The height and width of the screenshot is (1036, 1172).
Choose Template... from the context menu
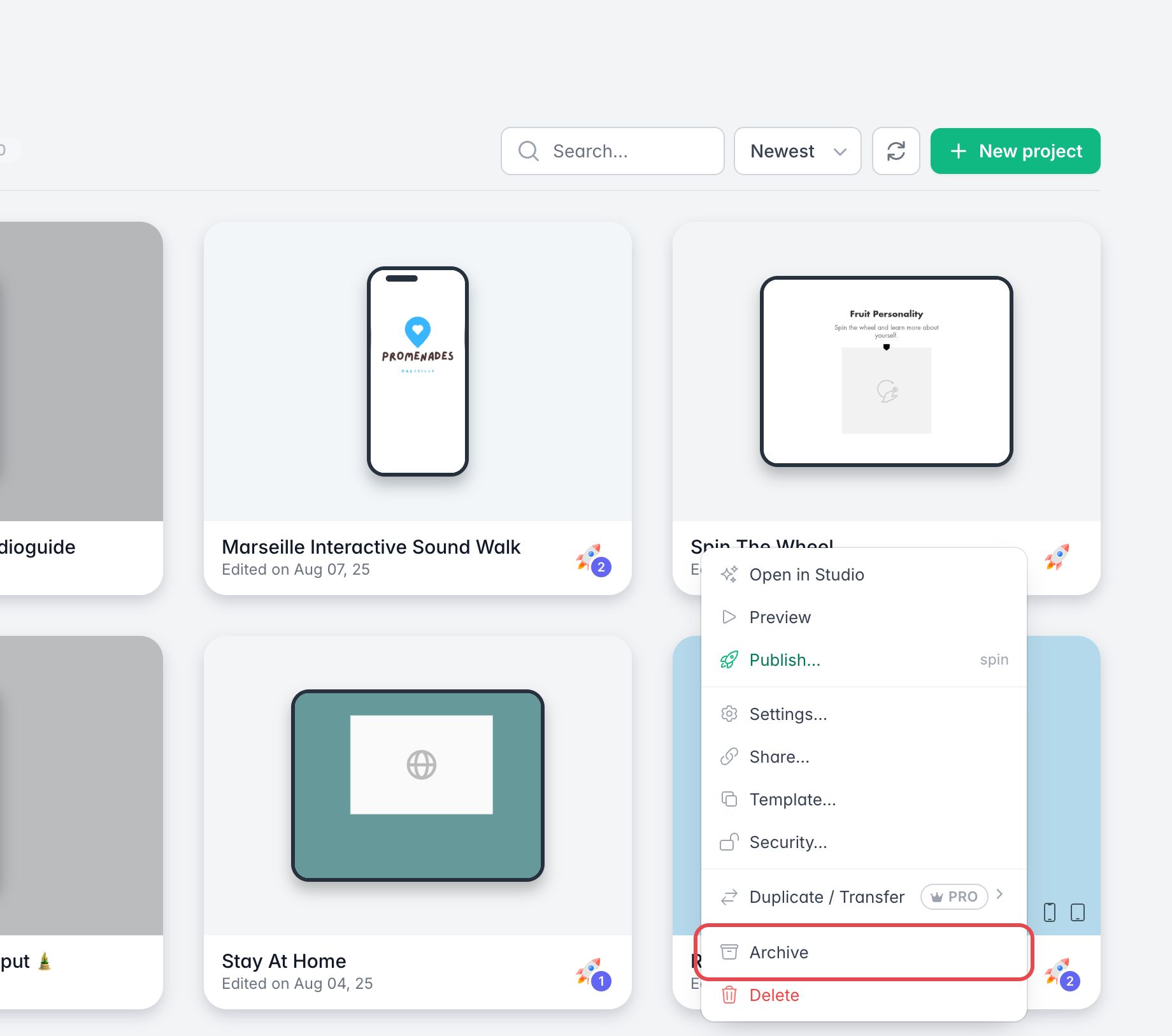tap(864, 799)
